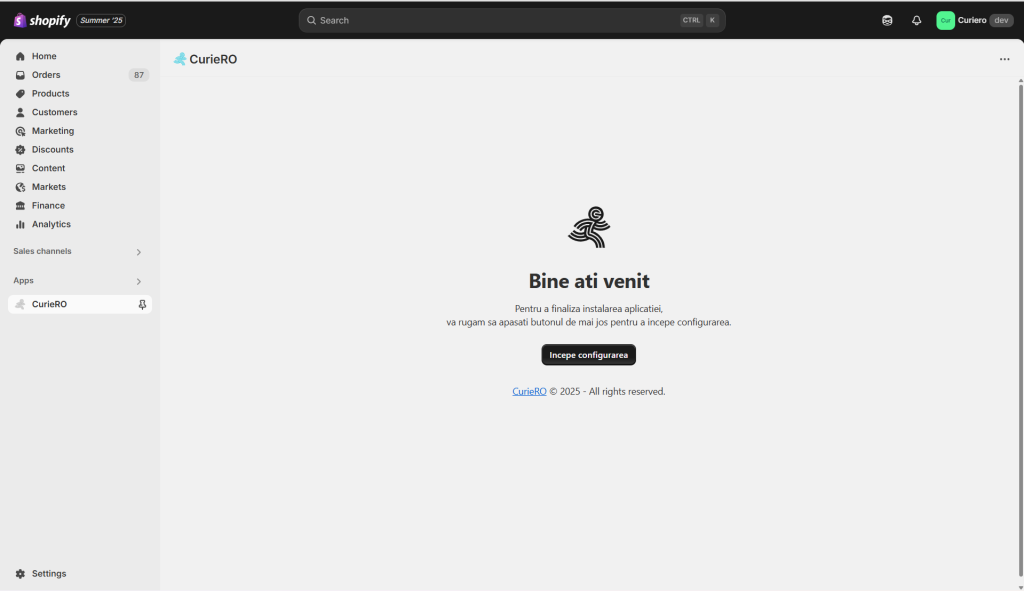The height and width of the screenshot is (591, 1024).
Task: Open Products section
Action: (80, 93)
